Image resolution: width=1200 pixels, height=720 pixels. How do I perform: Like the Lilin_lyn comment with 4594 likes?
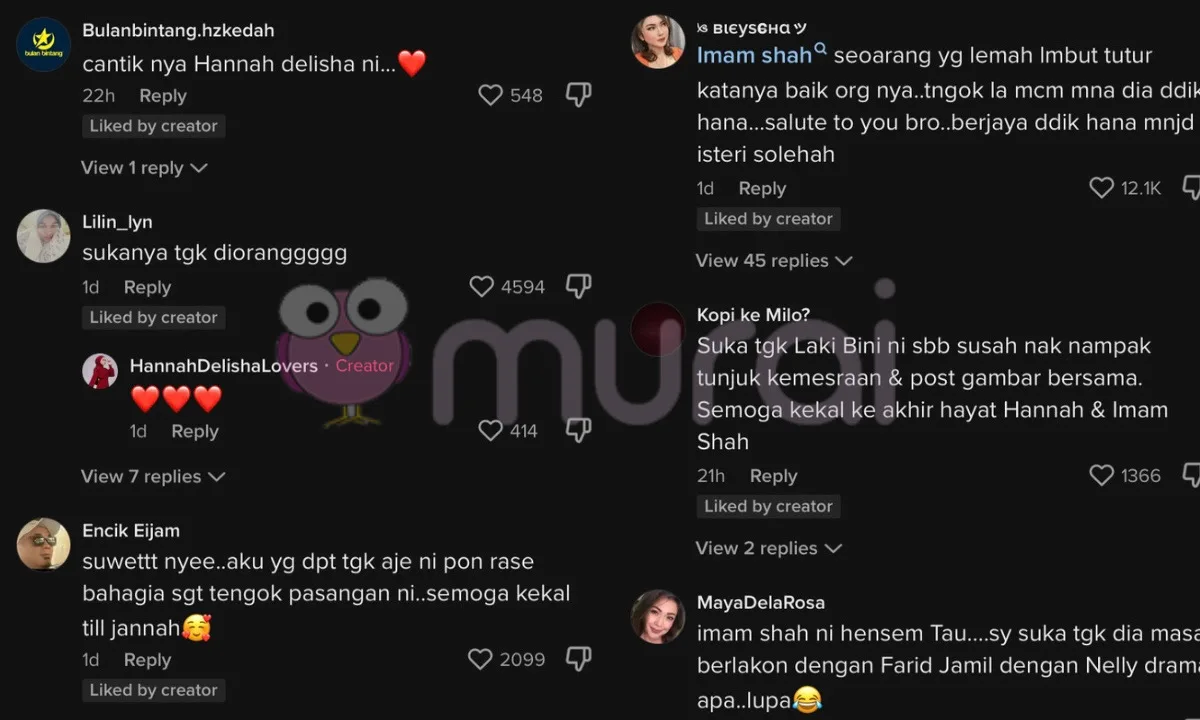tap(481, 287)
